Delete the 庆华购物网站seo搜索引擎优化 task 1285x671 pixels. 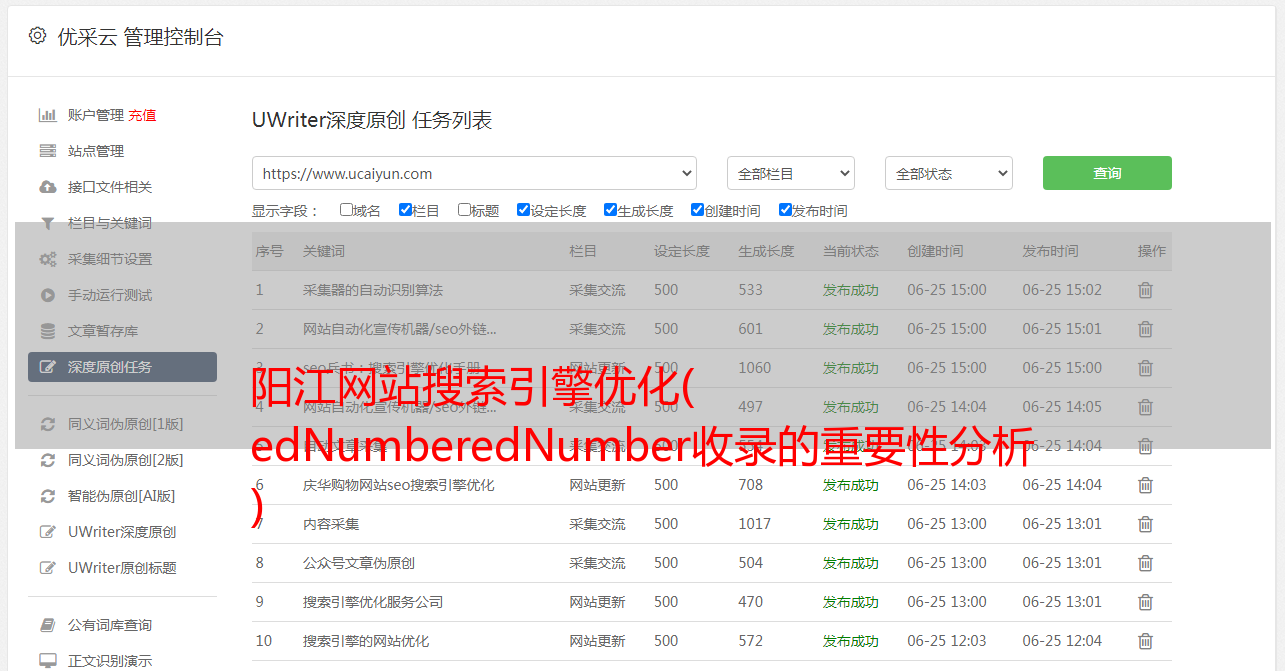[1145, 485]
